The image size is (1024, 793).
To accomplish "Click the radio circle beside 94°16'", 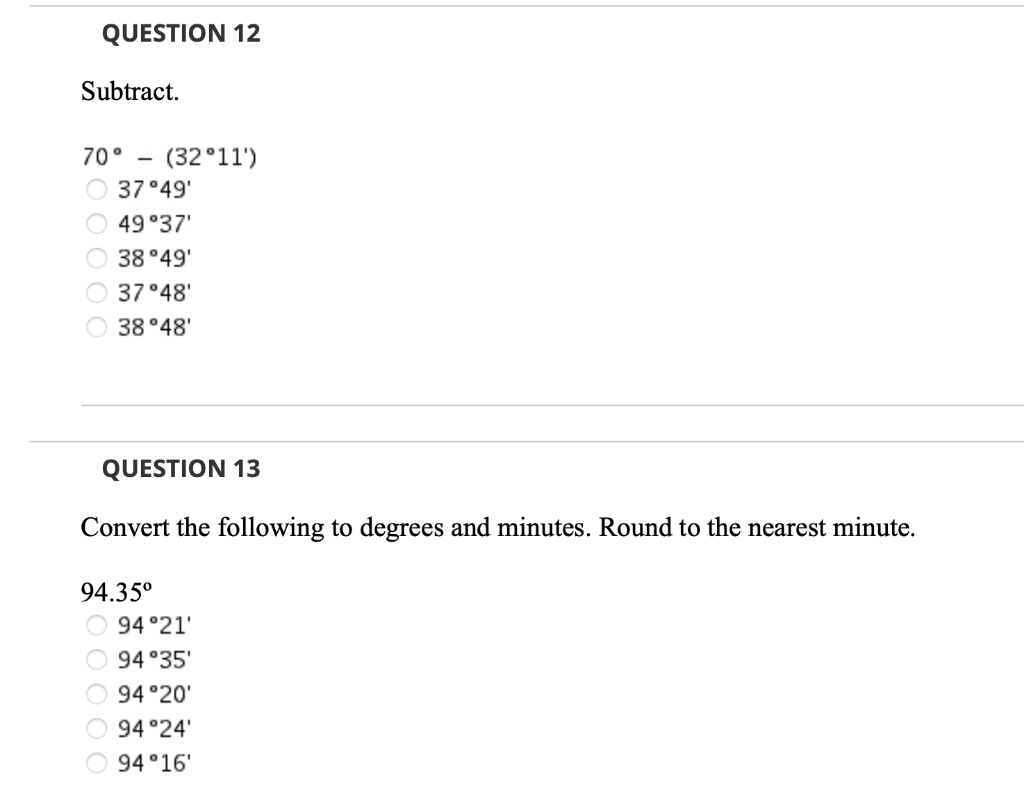I will coord(97,761).
